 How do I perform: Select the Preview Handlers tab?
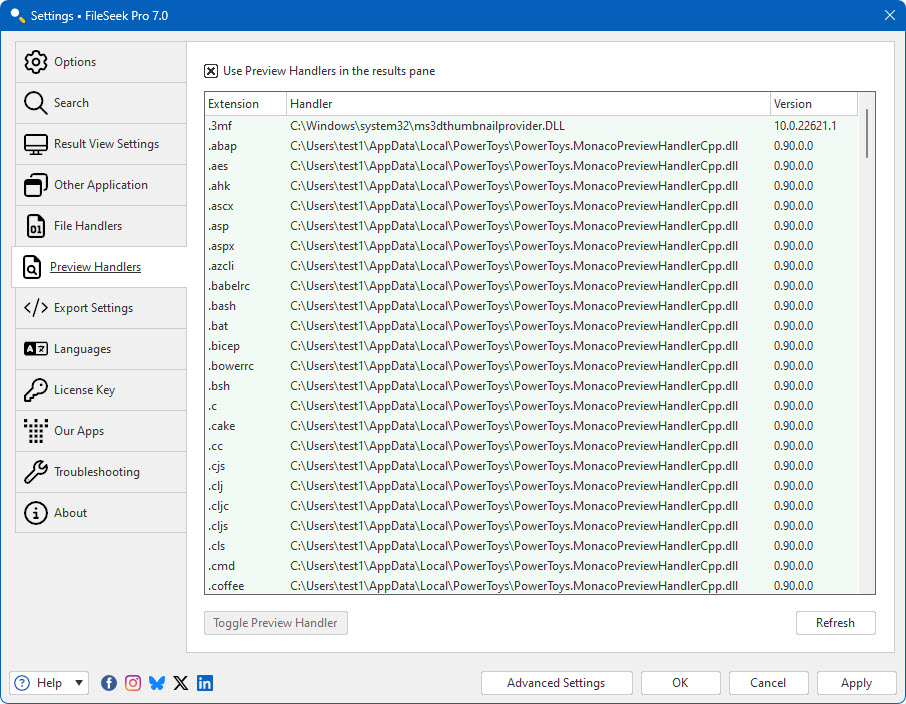(99, 267)
